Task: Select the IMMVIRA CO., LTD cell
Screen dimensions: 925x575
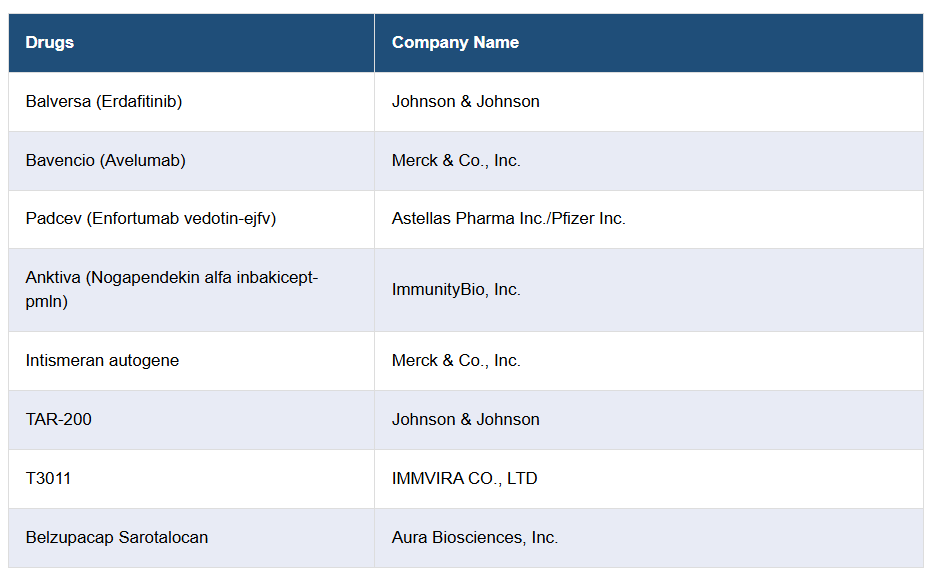Action: pos(464,479)
